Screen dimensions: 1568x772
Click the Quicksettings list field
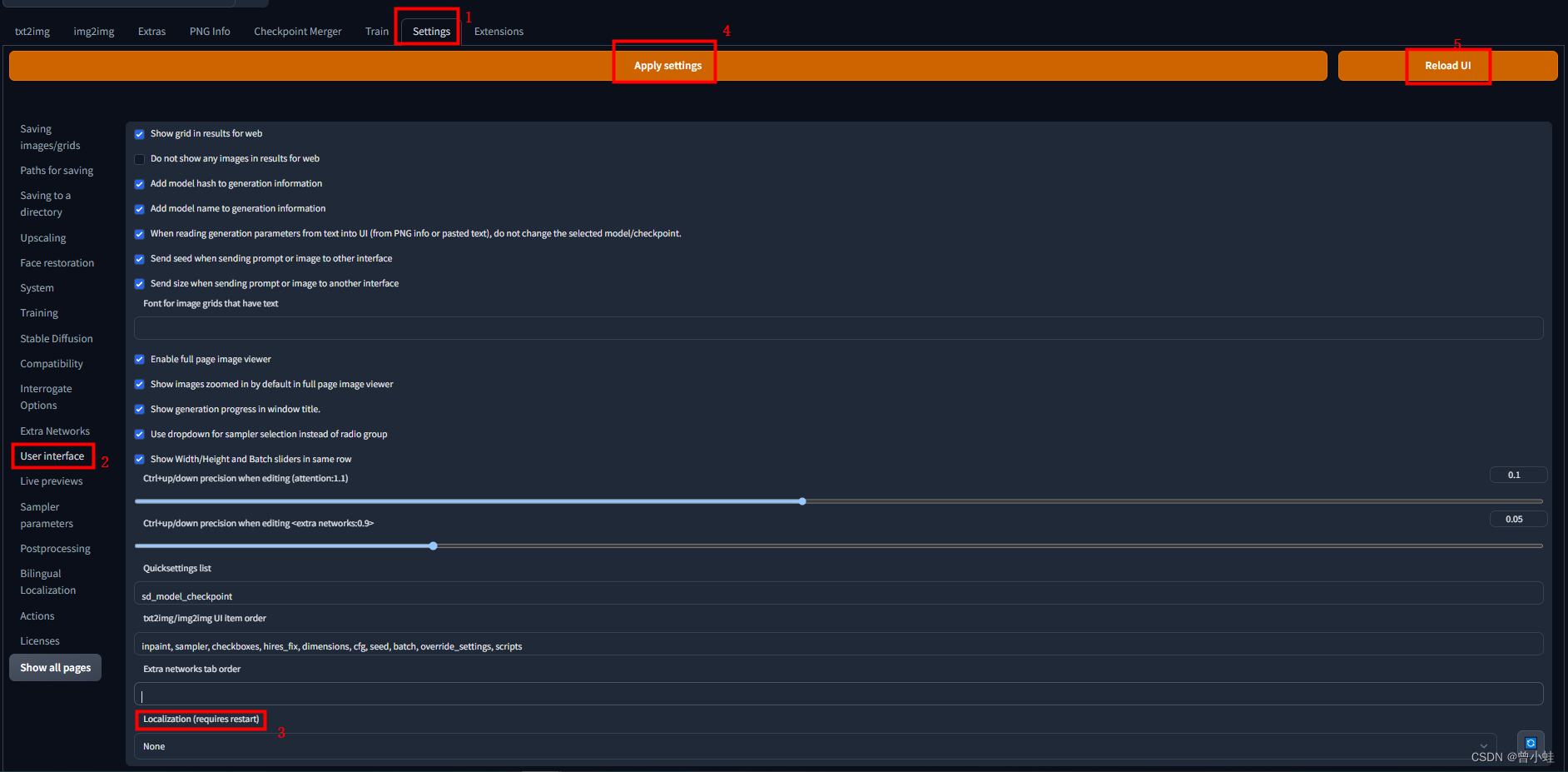coord(838,594)
